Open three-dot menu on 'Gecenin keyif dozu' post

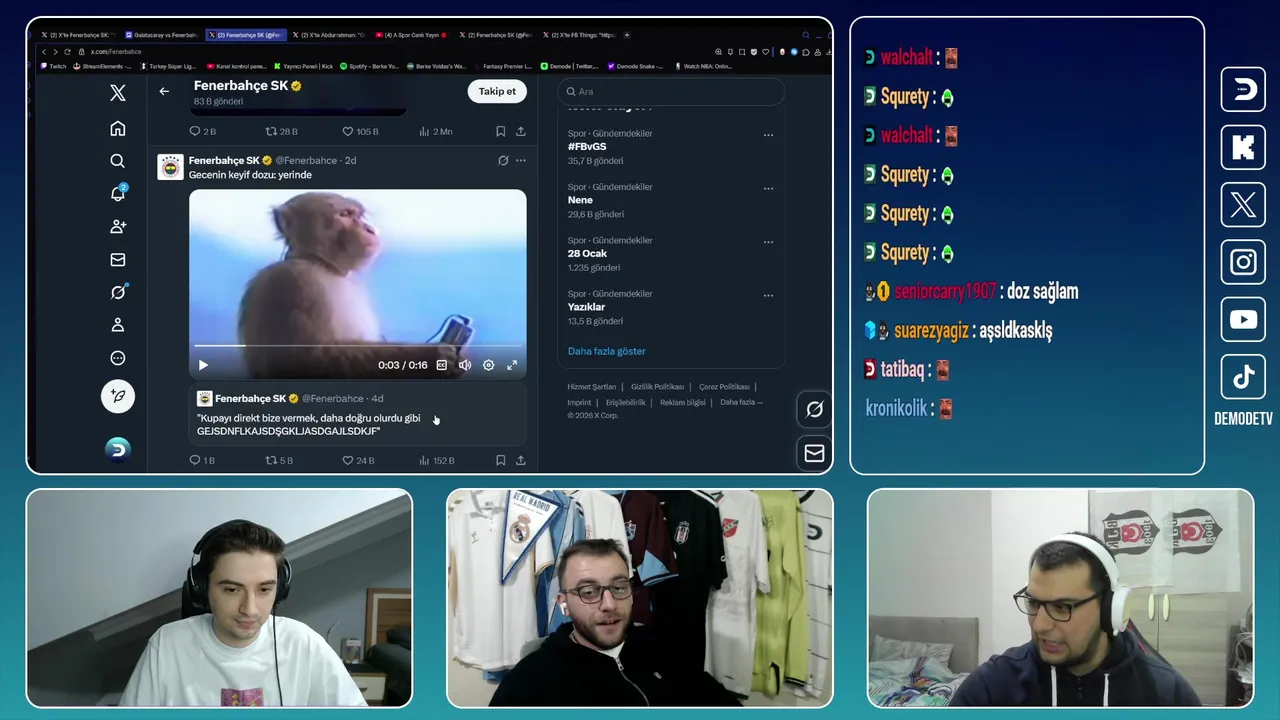pyautogui.click(x=520, y=160)
